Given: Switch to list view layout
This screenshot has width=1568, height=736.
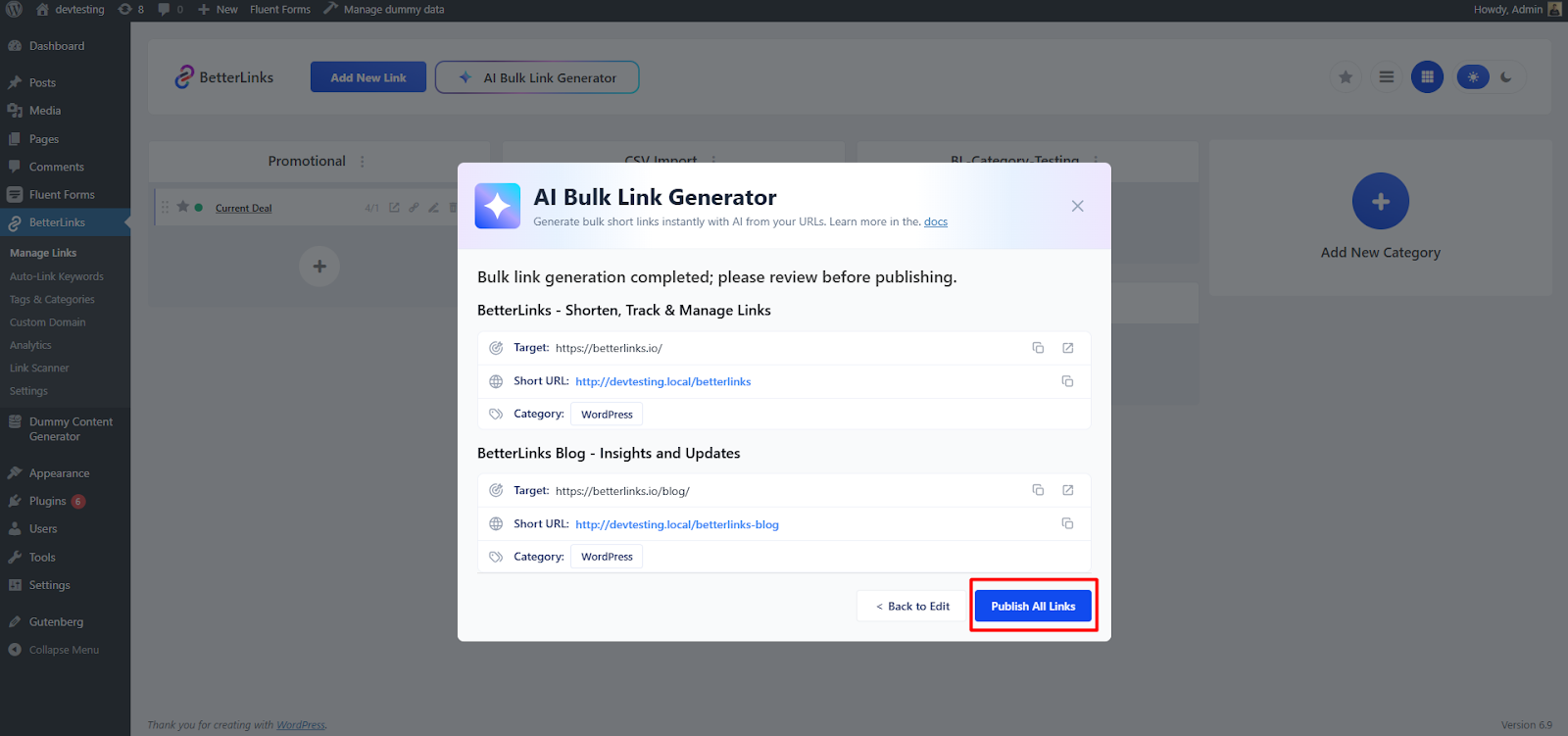Looking at the screenshot, I should [1387, 76].
